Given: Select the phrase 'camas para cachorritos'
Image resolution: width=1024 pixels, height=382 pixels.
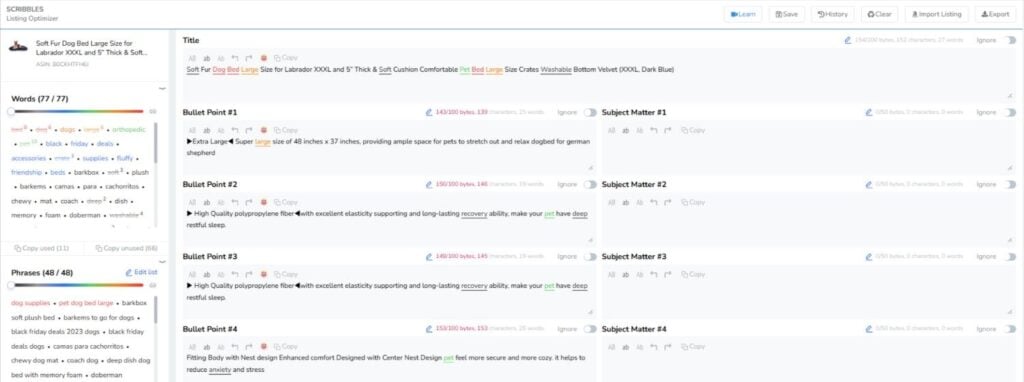Looking at the screenshot, I should pyautogui.click(x=88, y=346).
